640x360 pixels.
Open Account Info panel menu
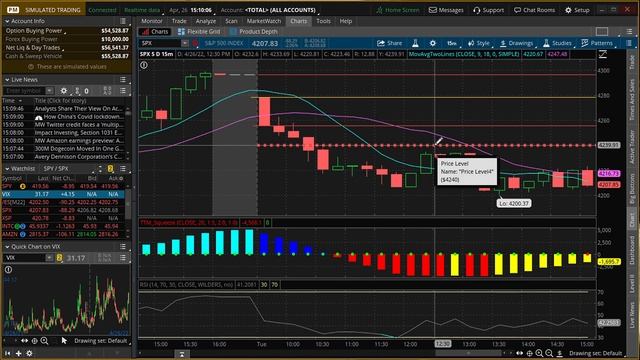tap(123, 21)
